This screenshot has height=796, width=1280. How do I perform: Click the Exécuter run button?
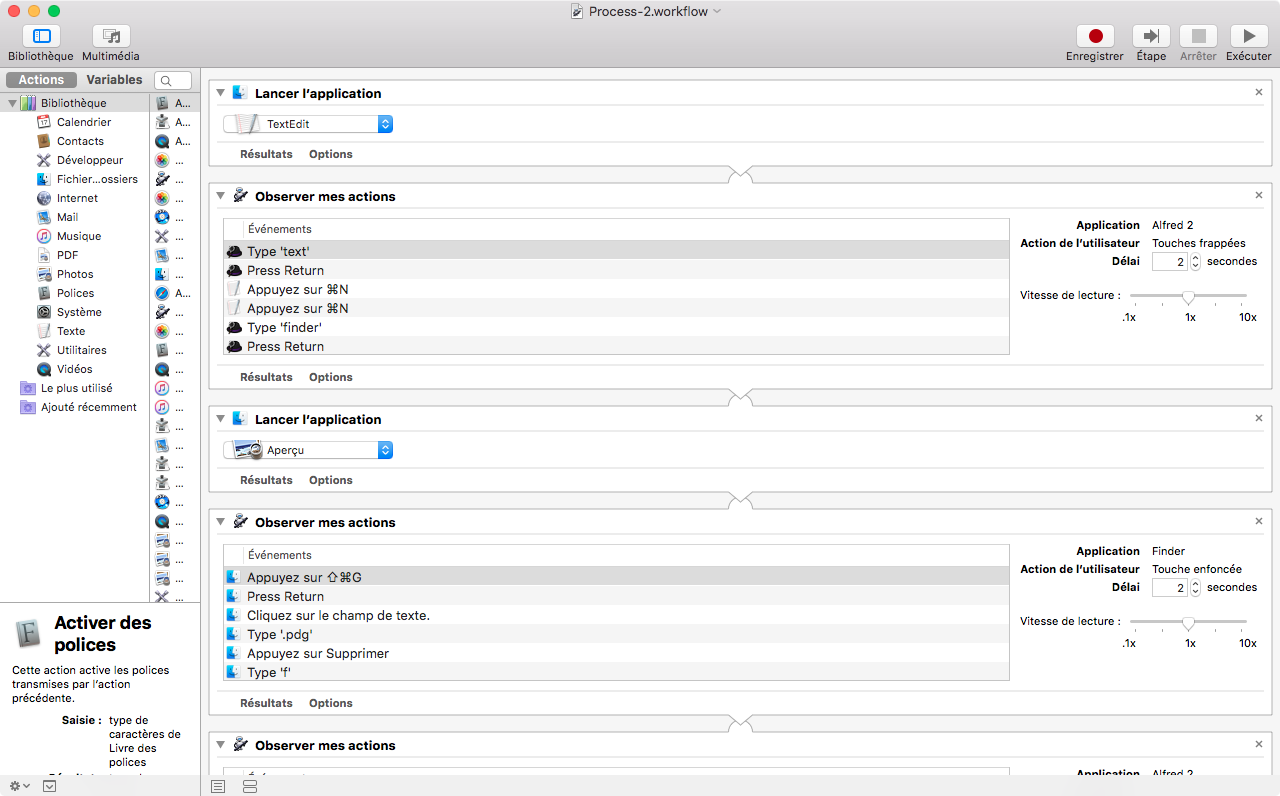pyautogui.click(x=1249, y=37)
